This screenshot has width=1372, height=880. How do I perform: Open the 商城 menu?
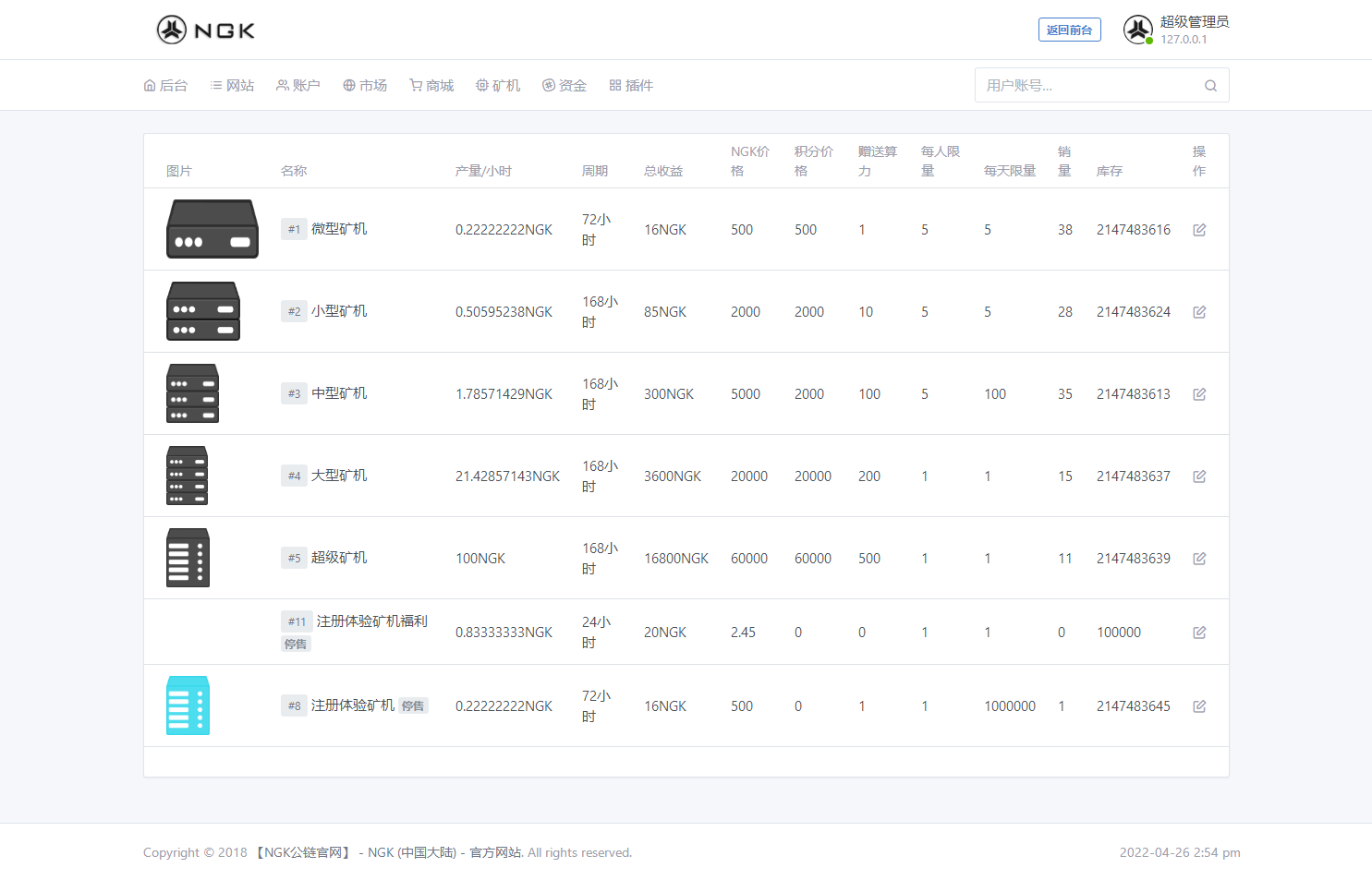coord(431,85)
